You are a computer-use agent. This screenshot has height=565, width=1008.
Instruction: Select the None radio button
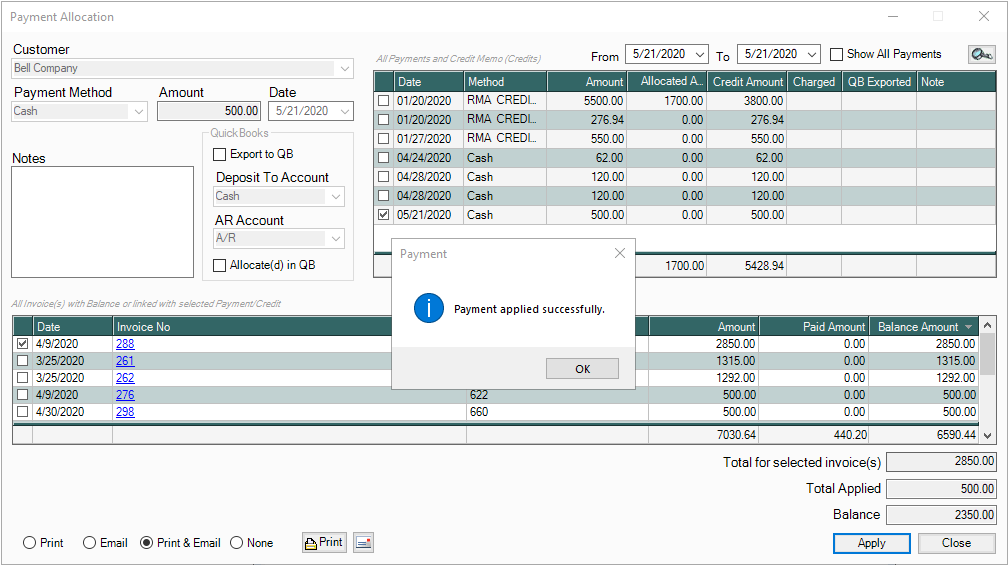pos(237,543)
